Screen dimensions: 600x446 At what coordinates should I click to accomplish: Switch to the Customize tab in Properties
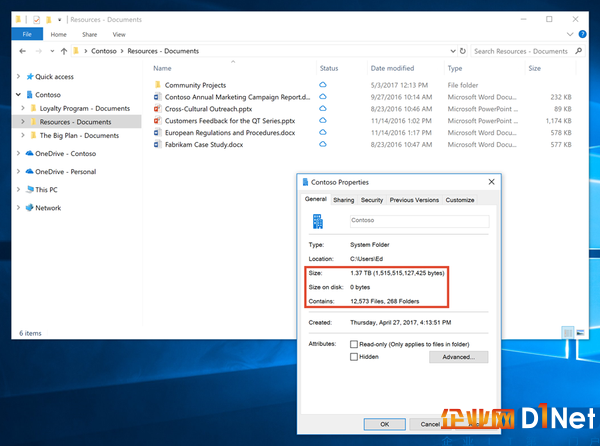pyautogui.click(x=460, y=200)
